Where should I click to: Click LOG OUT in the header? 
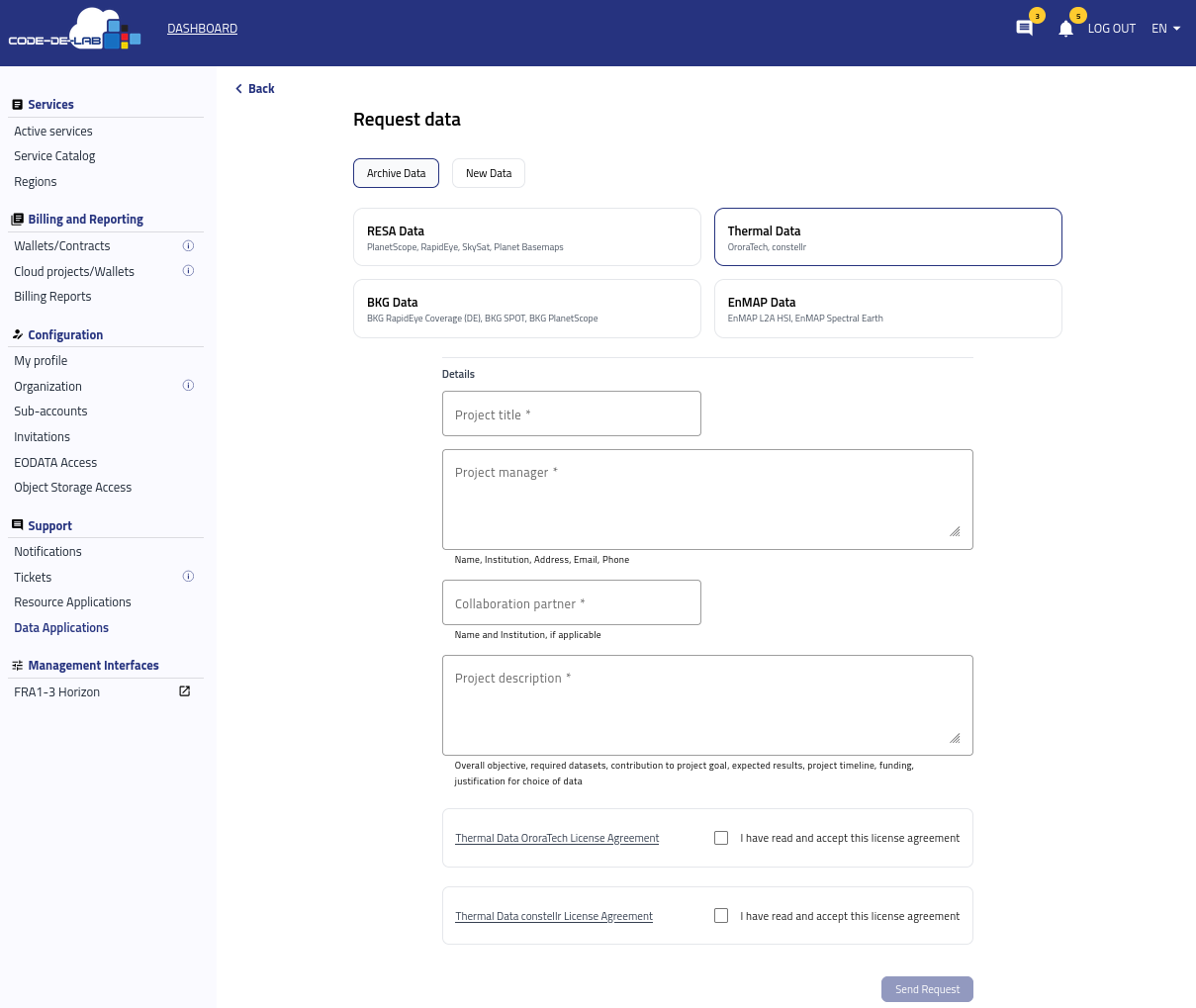[x=1112, y=29]
